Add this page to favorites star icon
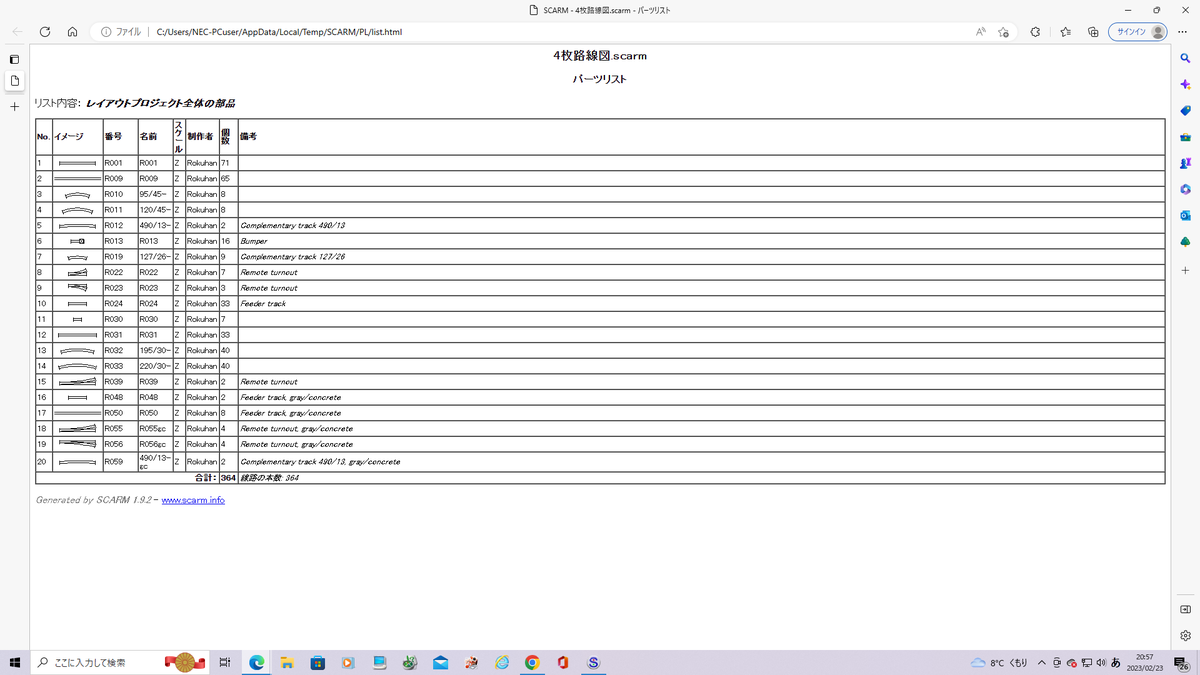 pos(1003,32)
